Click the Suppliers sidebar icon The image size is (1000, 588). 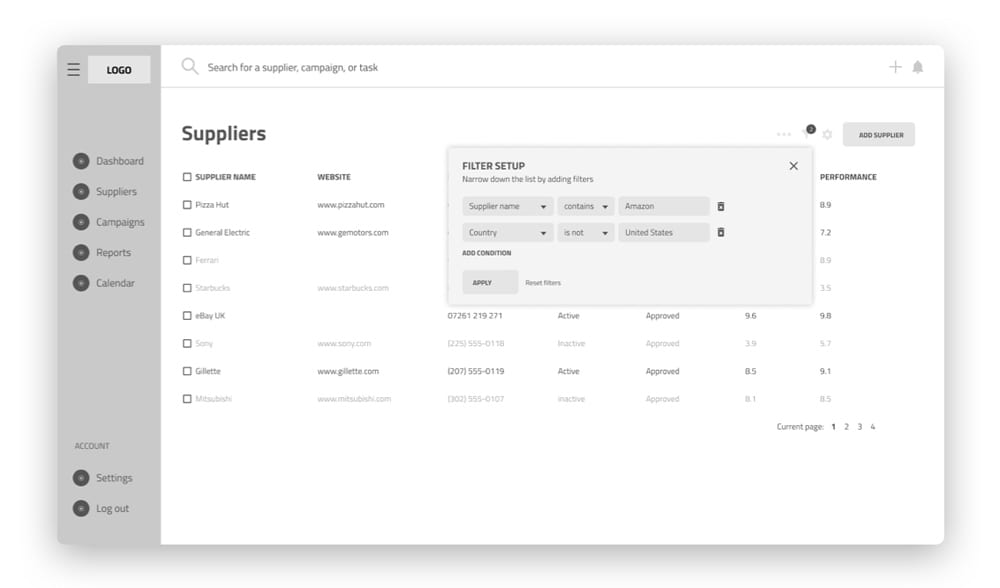(81, 191)
